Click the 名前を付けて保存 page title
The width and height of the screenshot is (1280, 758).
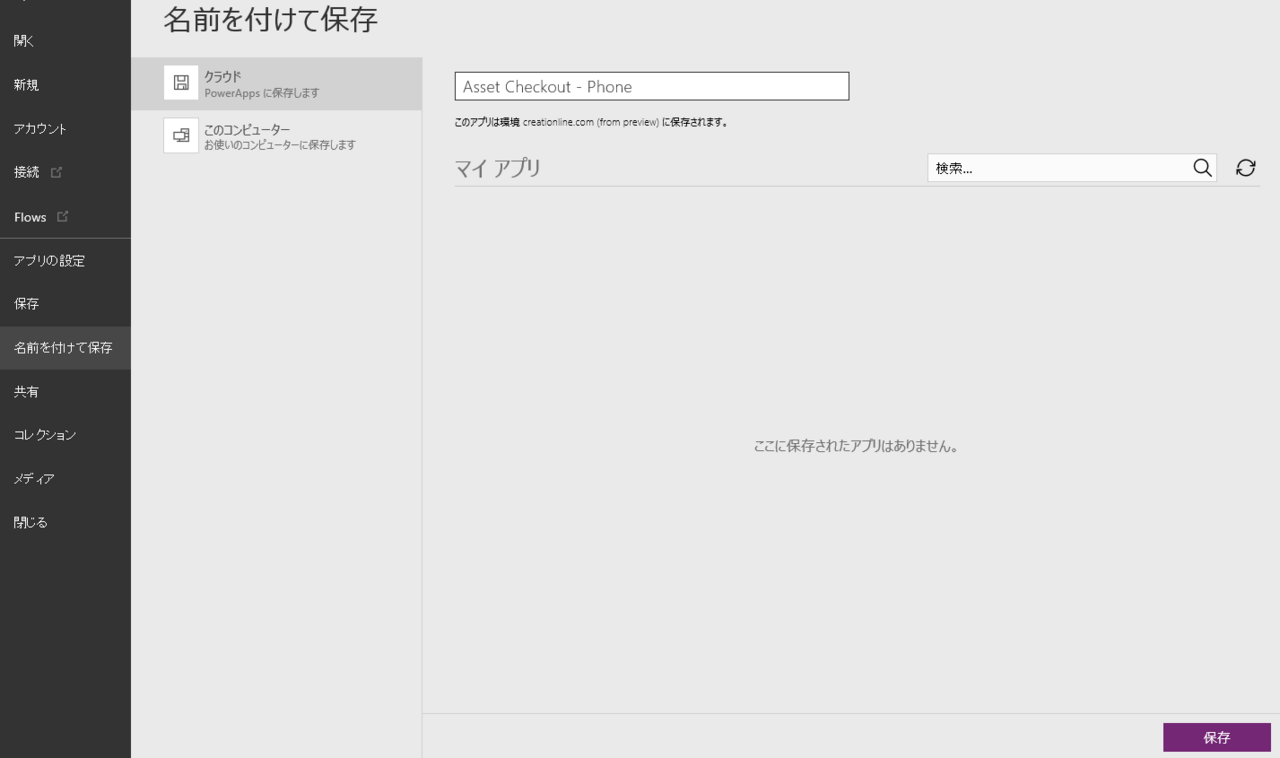[271, 19]
